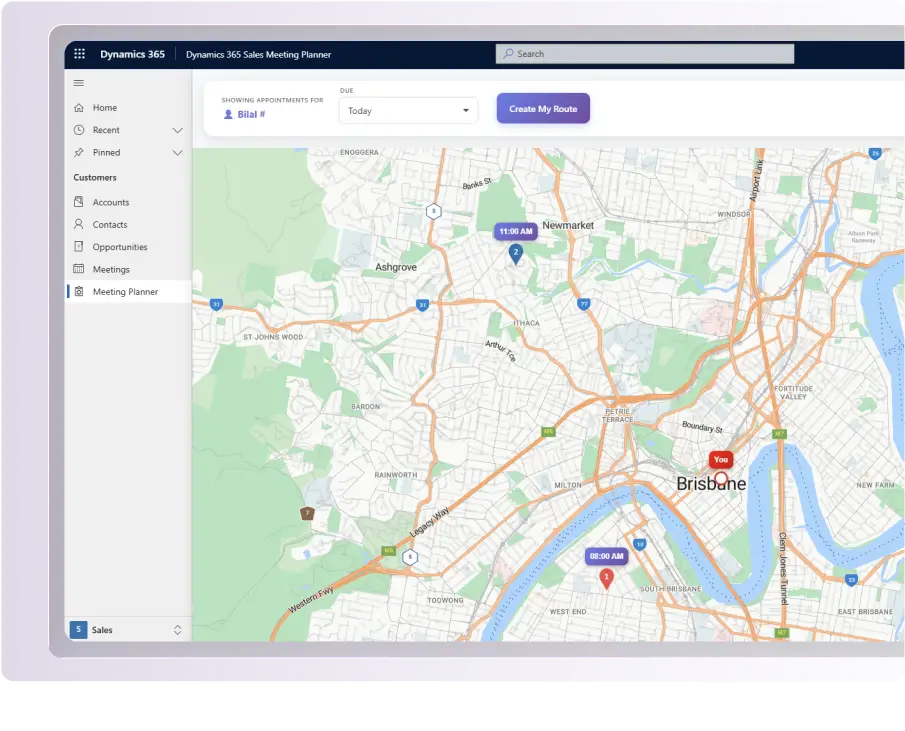905x731 pixels.
Task: Click the Dynamics 365 brand link
Action: (x=132, y=54)
